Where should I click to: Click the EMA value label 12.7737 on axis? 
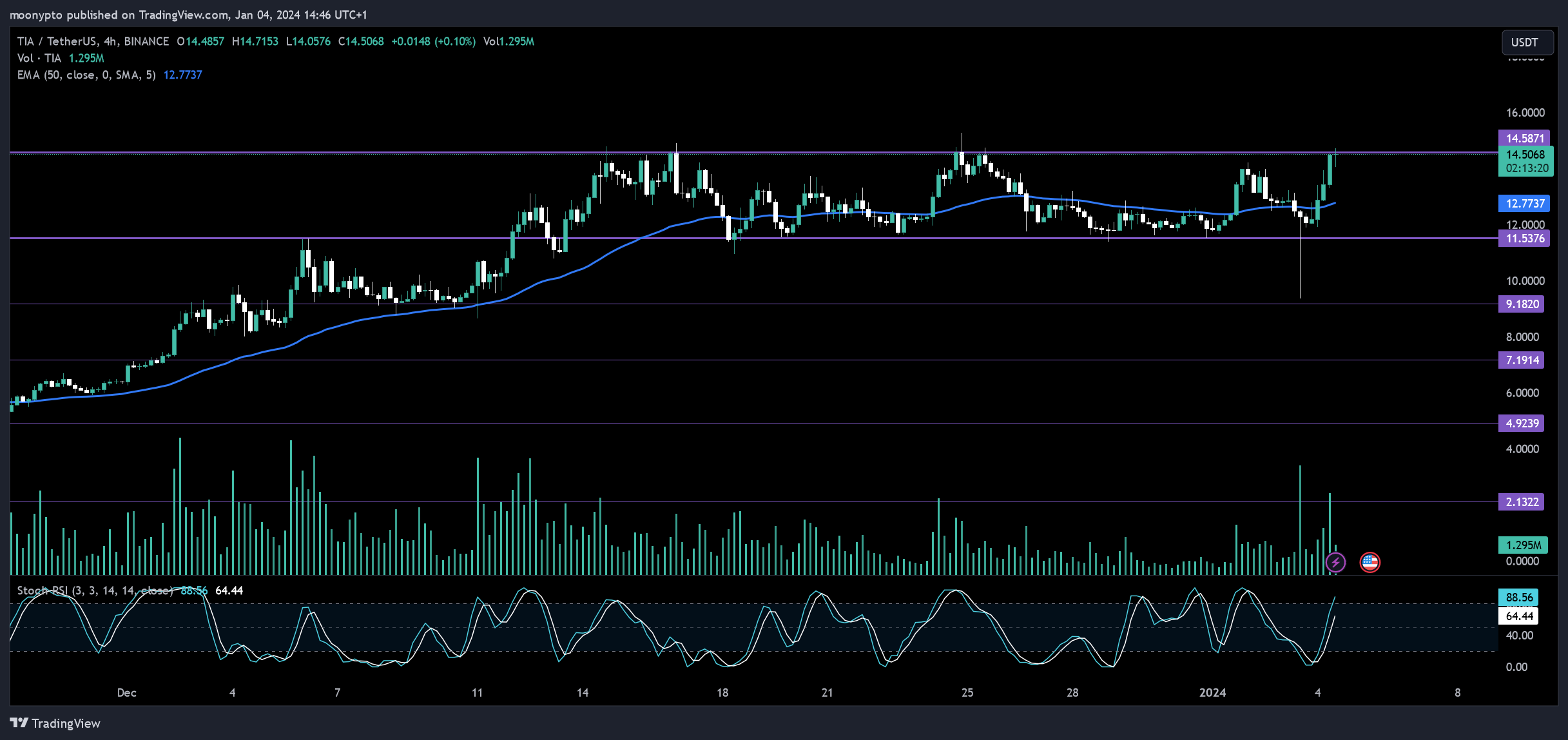[1524, 204]
